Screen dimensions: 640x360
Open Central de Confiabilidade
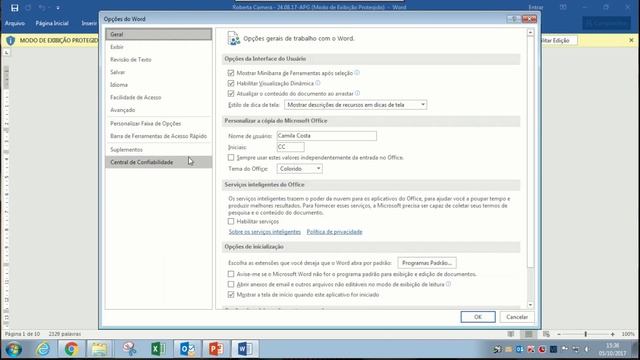[159, 162]
